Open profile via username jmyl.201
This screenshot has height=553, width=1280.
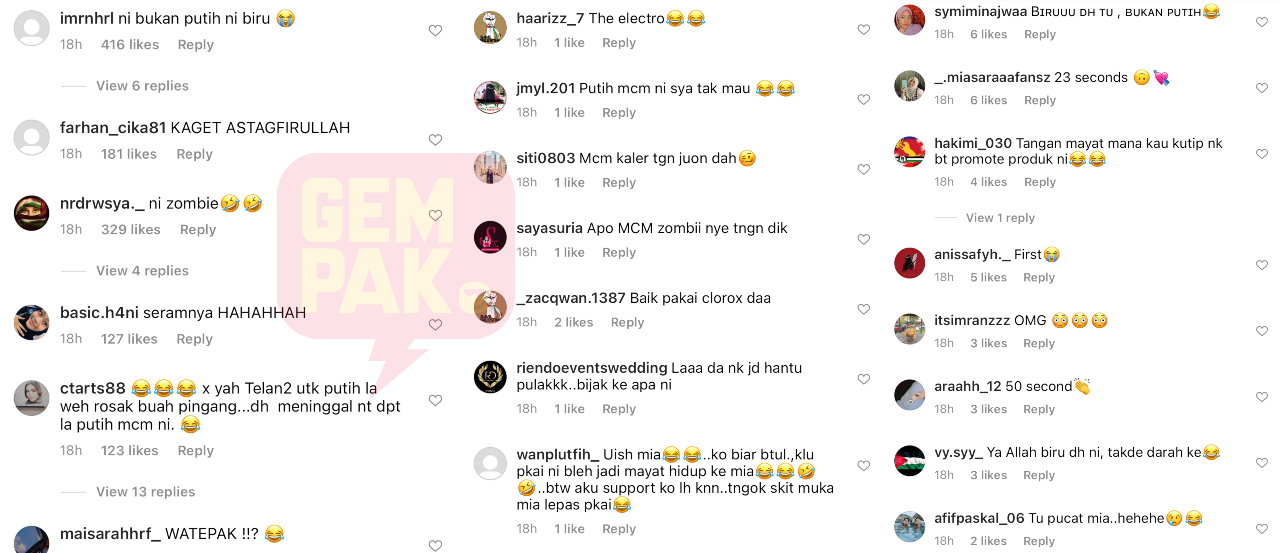click(545, 88)
